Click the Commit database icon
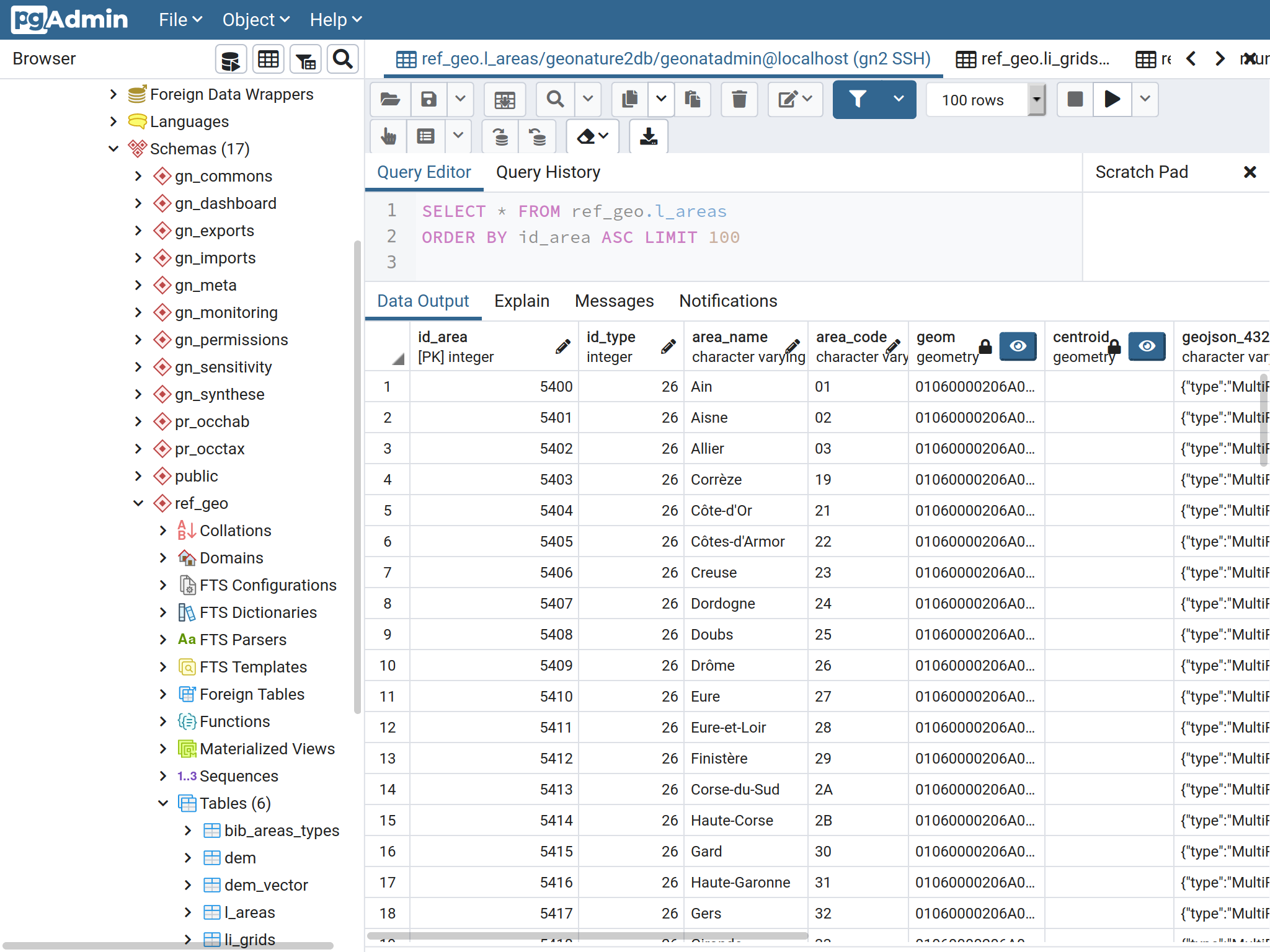 point(500,136)
